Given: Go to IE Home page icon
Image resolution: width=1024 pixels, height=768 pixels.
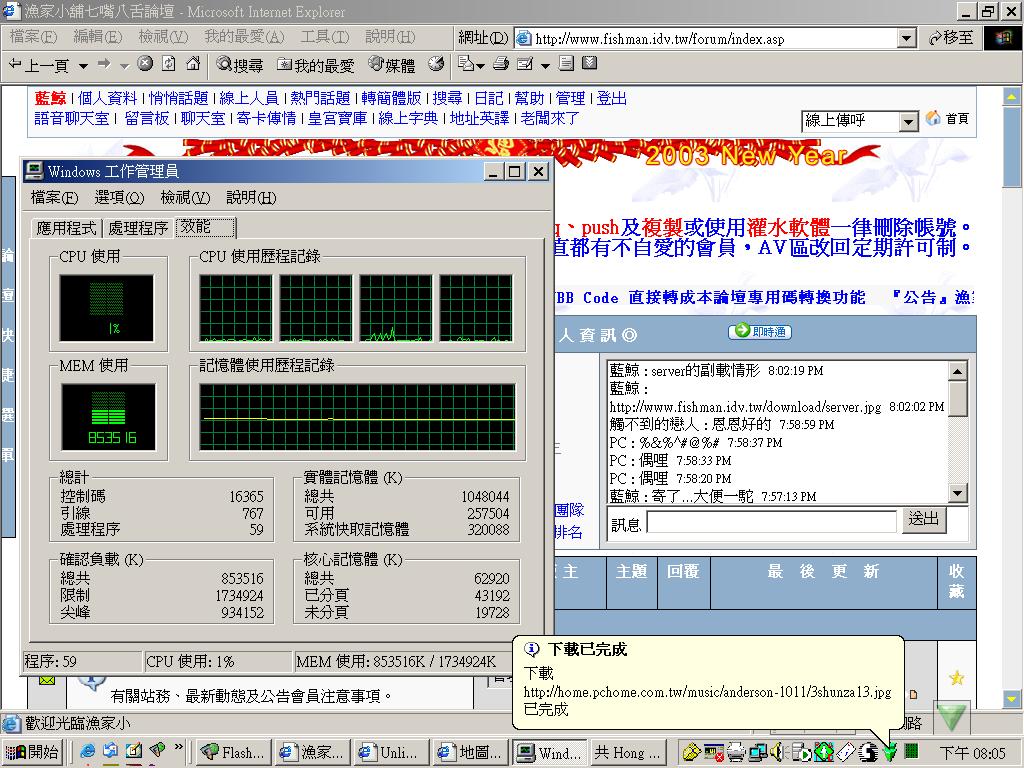Looking at the screenshot, I should pos(193,64).
